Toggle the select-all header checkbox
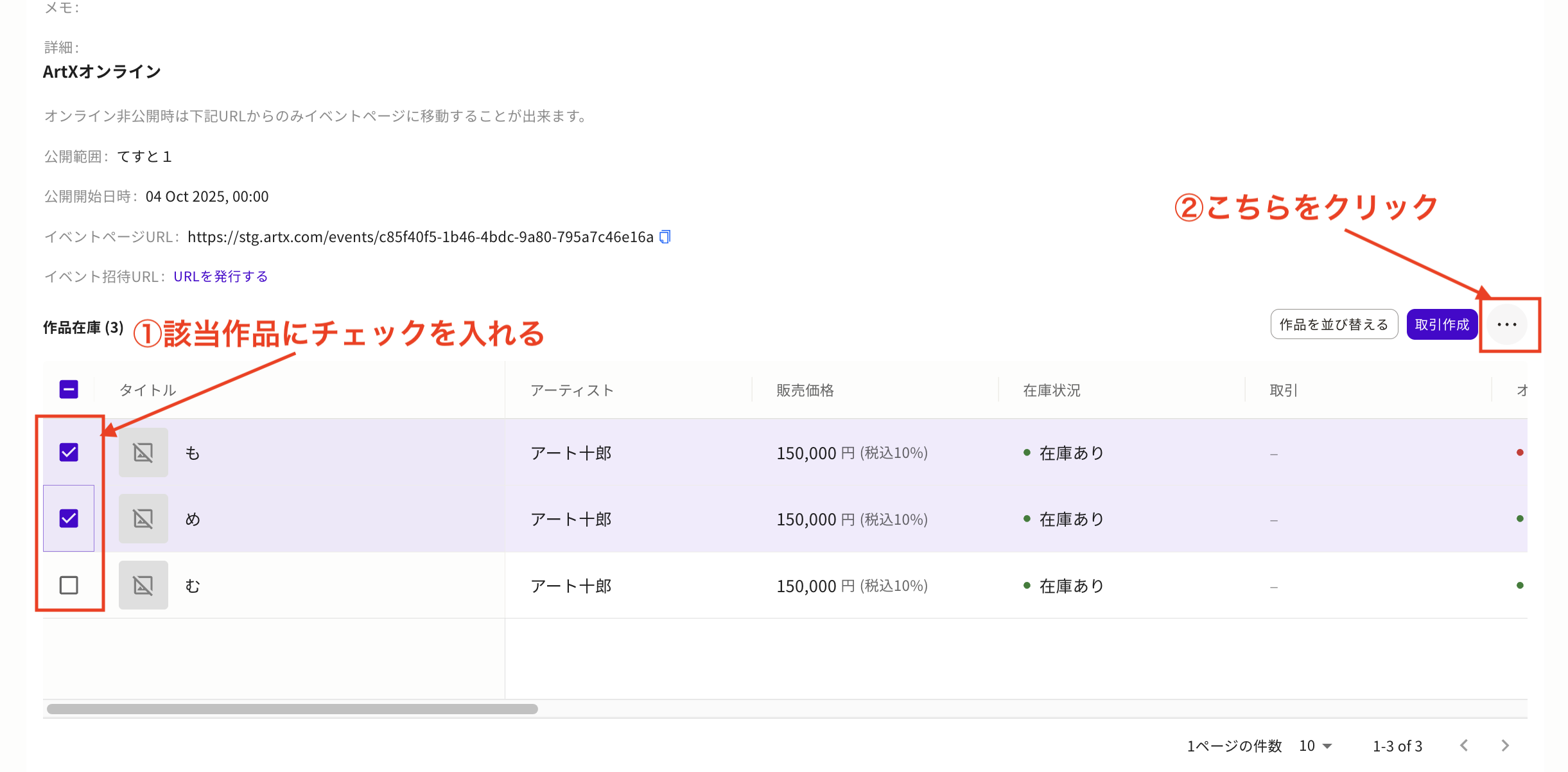 point(69,390)
